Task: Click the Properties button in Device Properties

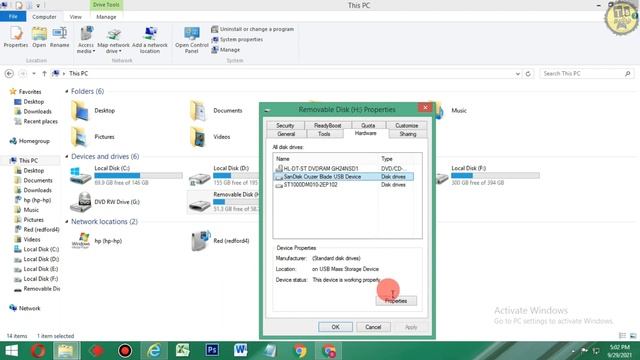Action: click(396, 301)
